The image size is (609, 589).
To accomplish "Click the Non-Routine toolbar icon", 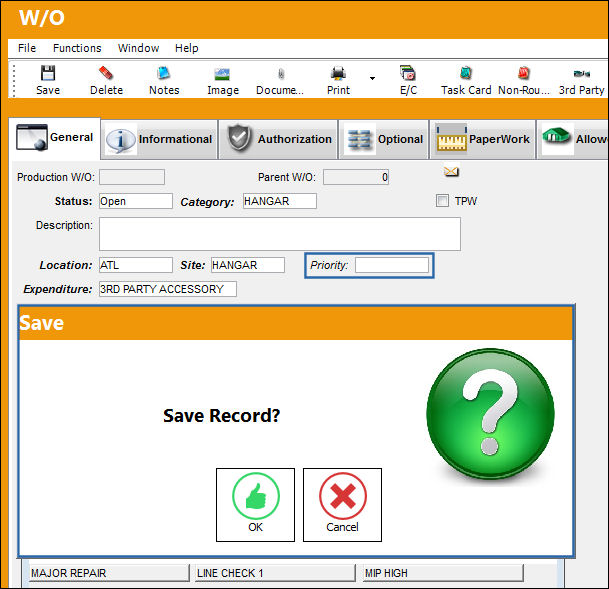I will point(524,73).
